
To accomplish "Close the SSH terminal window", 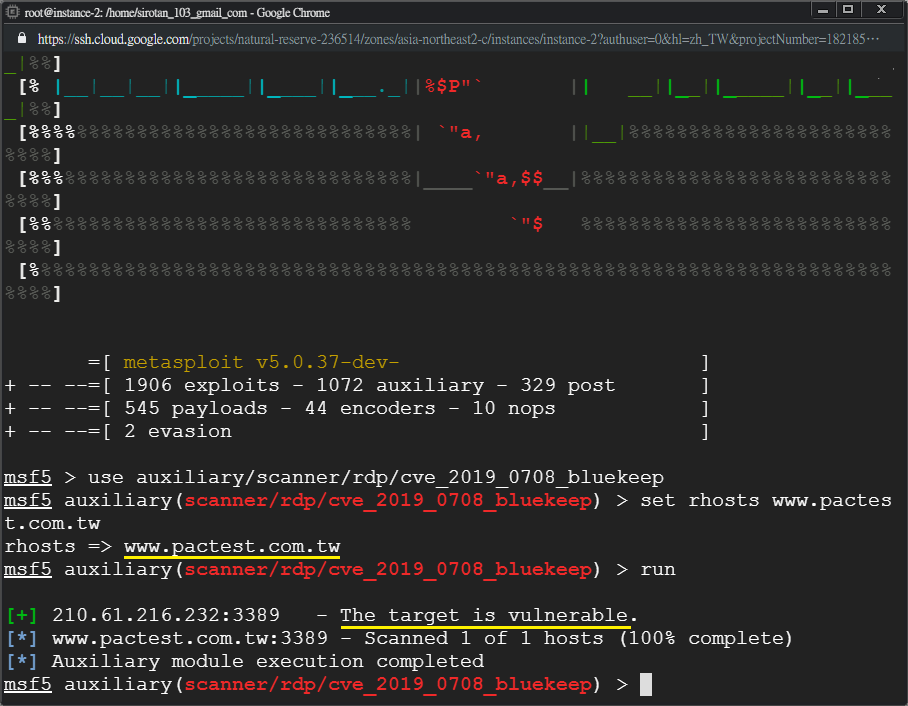I will coord(881,10).
